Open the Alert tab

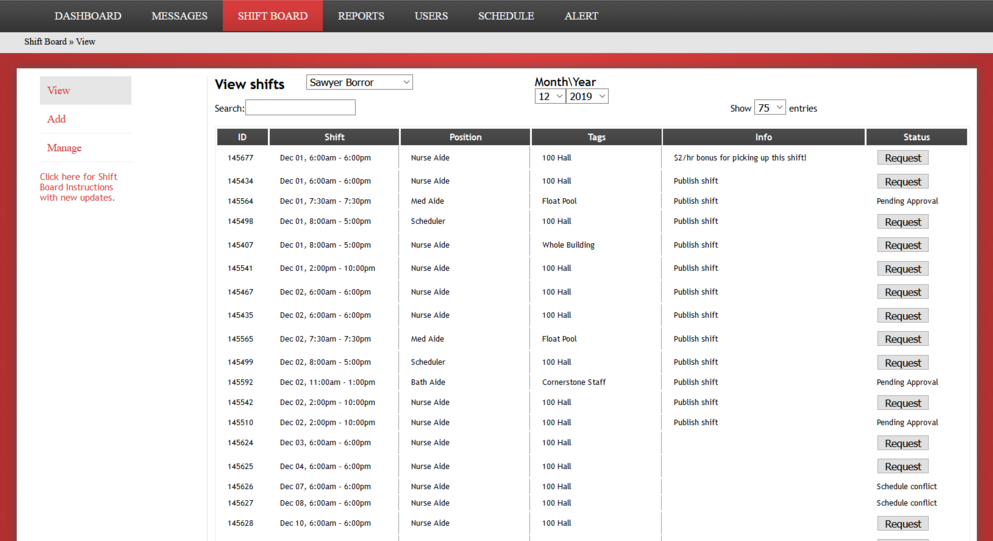(x=581, y=16)
